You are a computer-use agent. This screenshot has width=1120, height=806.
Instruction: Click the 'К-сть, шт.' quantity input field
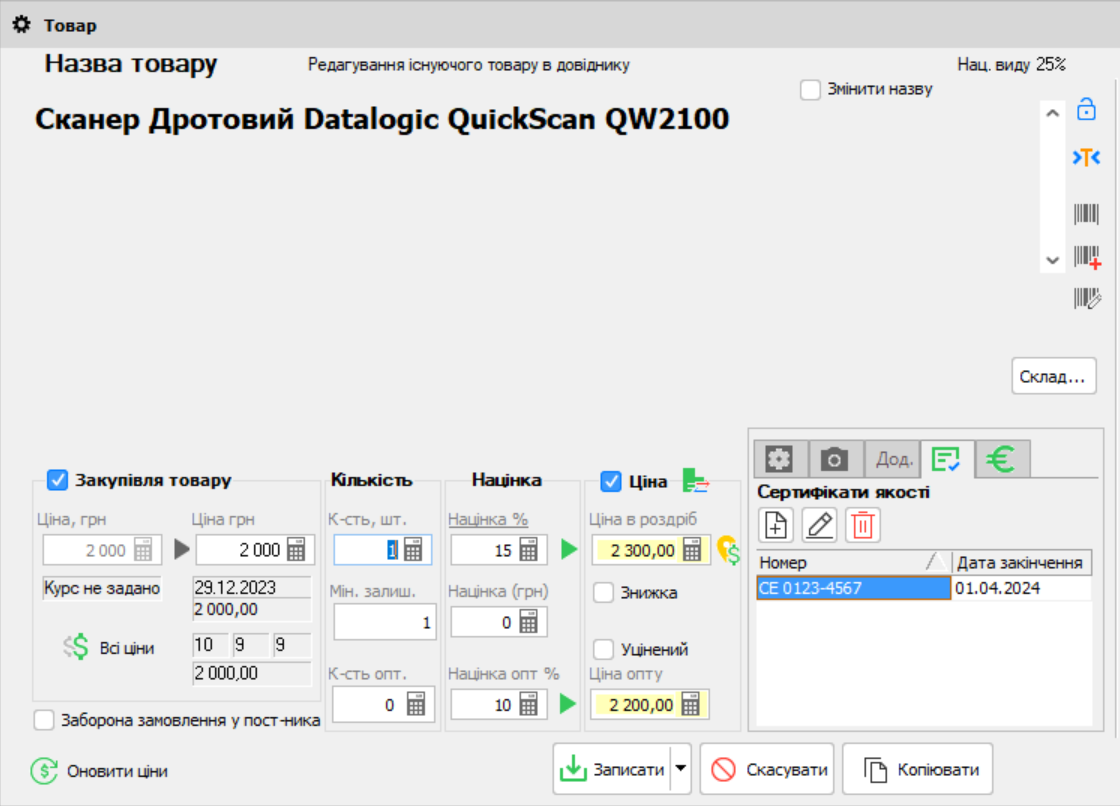click(x=370, y=550)
